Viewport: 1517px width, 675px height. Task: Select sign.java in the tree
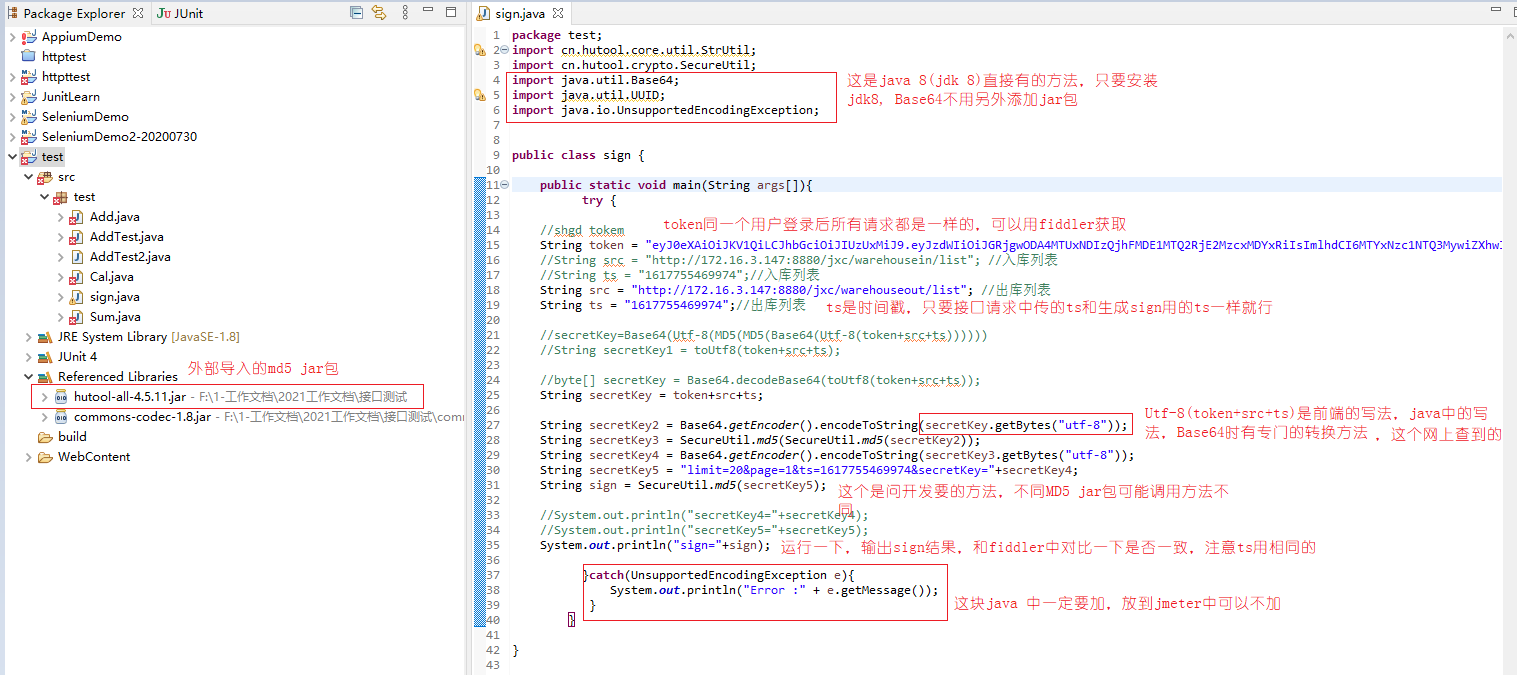coord(114,297)
